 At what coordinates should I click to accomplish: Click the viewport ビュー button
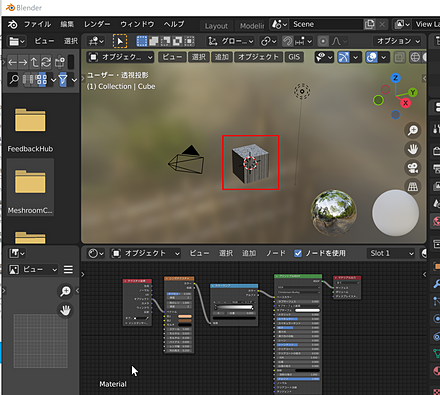172,57
